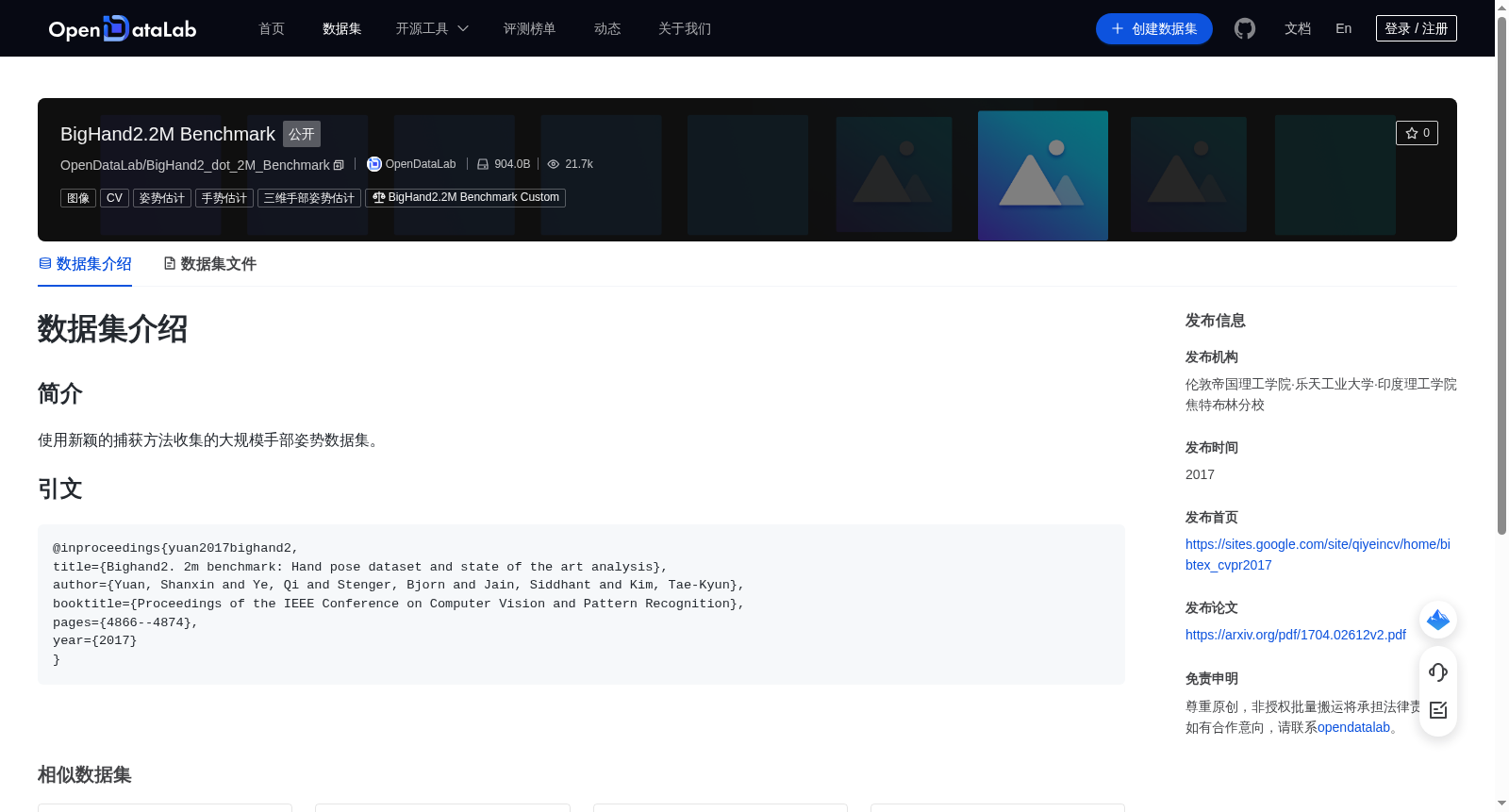
Task: Click the 姿势估计 tag
Action: pyautogui.click(x=162, y=198)
